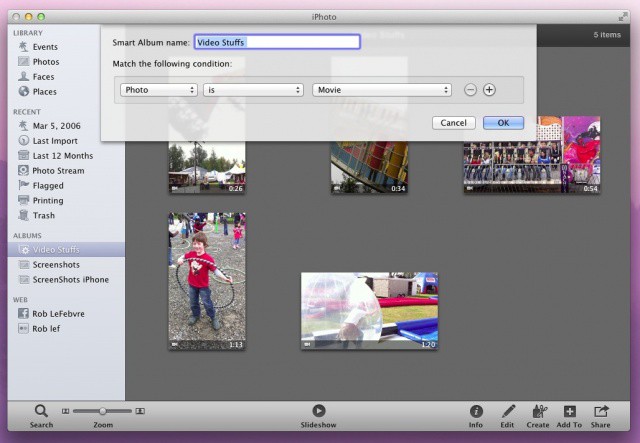Image resolution: width=640 pixels, height=443 pixels.
Task: Click the Smart Album name field
Action: pos(276,42)
